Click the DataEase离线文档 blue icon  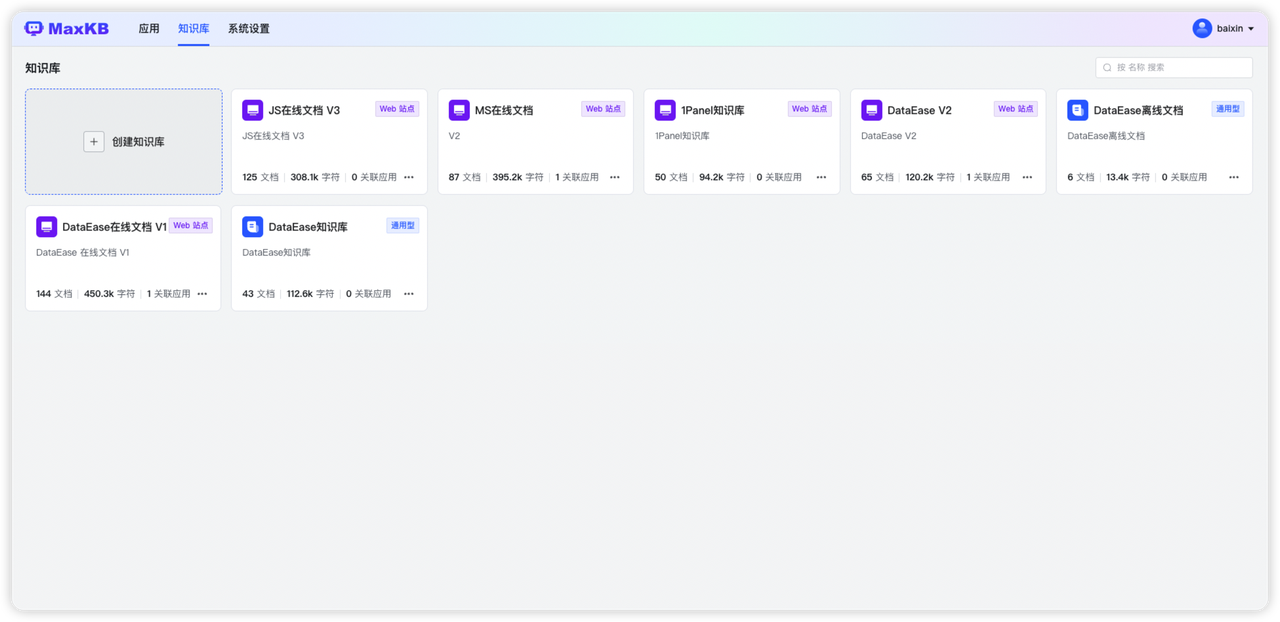coord(1077,108)
